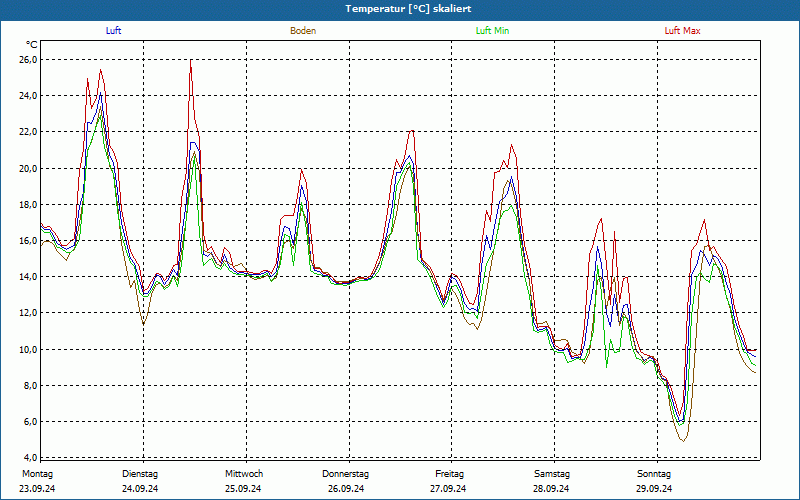Click the 'Luft Max' legend label
This screenshot has width=800, height=500.
point(682,31)
